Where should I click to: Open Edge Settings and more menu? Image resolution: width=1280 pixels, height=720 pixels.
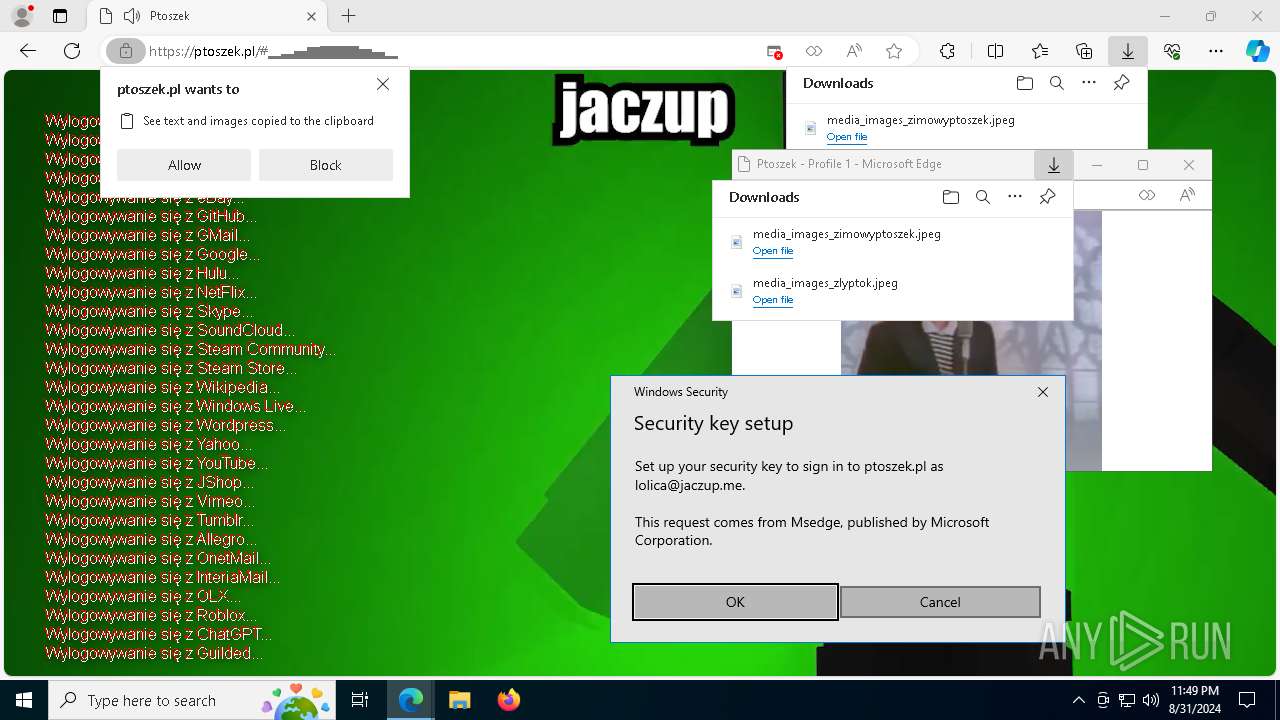1216,51
